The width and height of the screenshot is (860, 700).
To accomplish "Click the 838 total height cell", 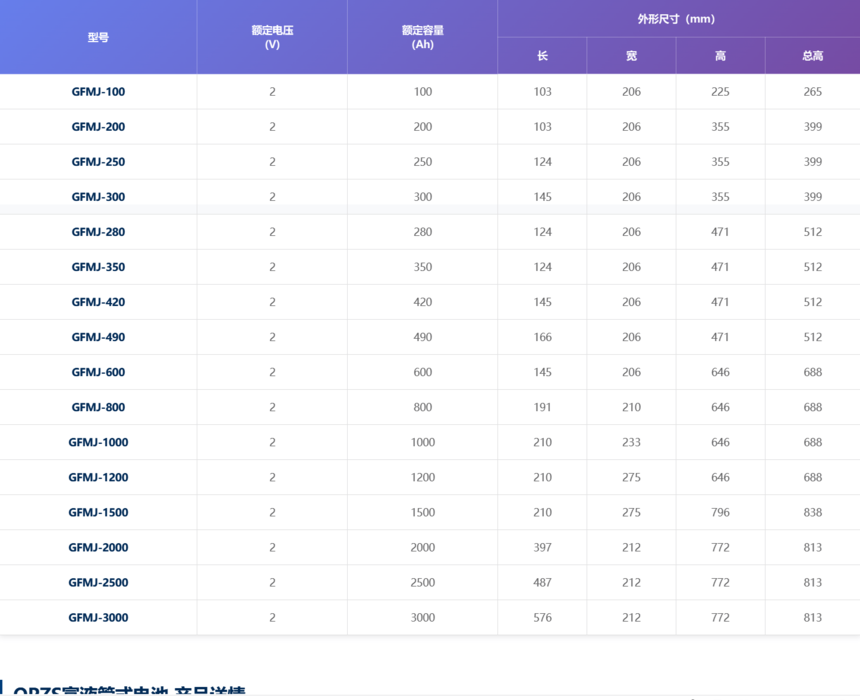I will pyautogui.click(x=812, y=512).
